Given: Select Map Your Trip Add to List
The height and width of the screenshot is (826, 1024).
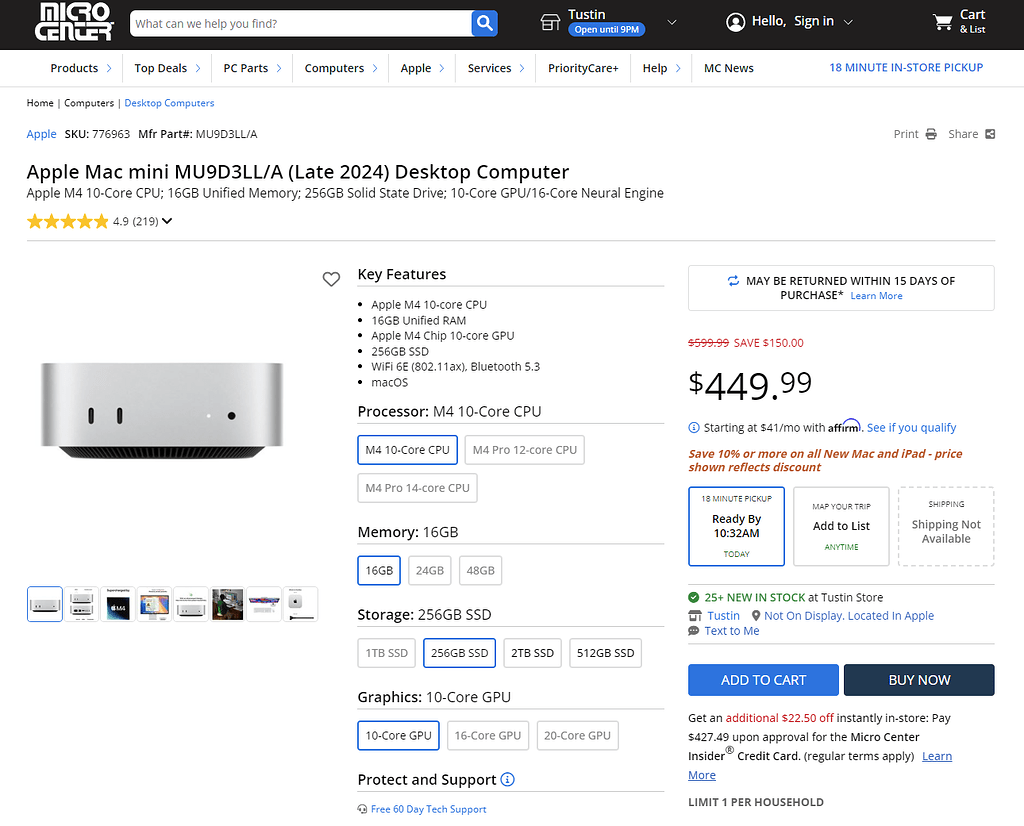Looking at the screenshot, I should [841, 526].
